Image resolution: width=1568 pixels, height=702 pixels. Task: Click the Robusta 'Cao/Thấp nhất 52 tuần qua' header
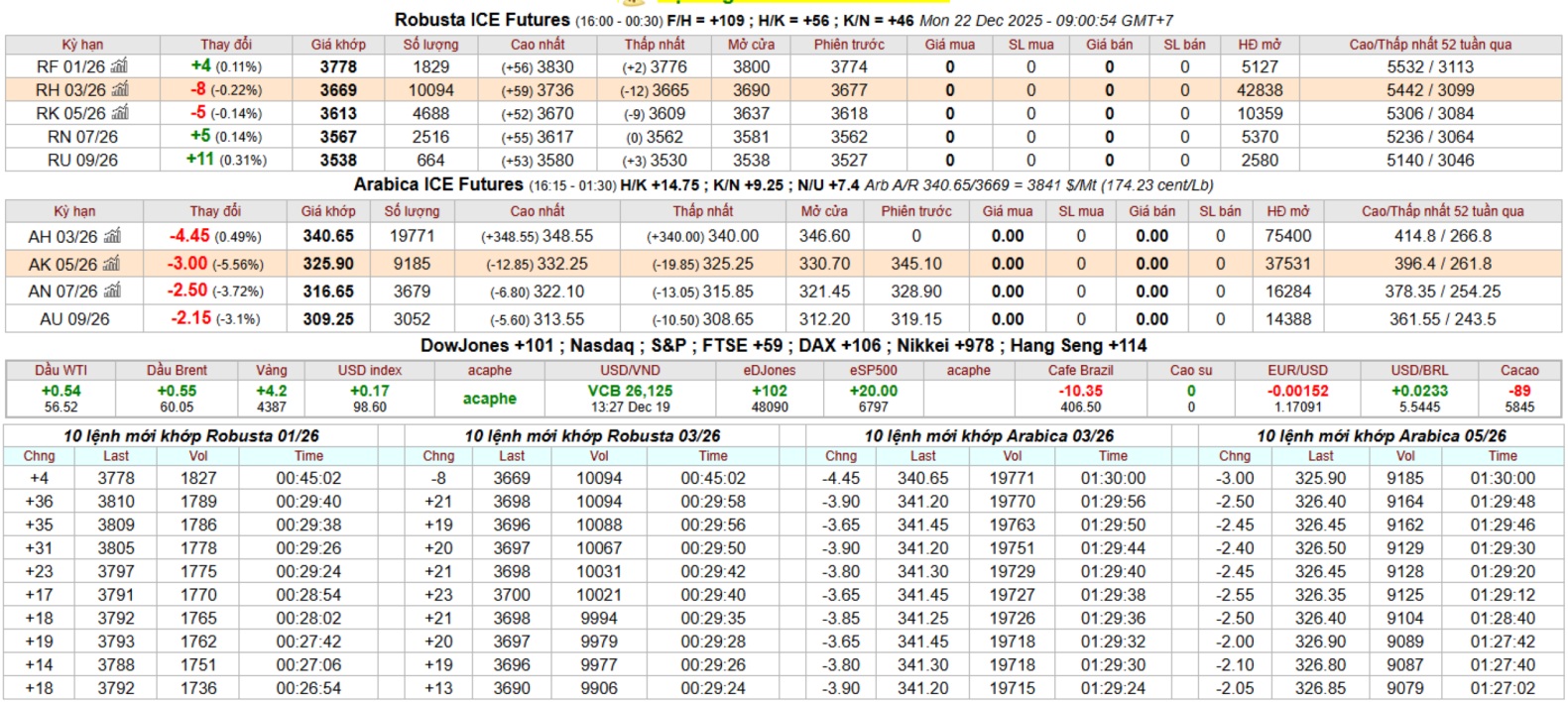coord(1429,45)
